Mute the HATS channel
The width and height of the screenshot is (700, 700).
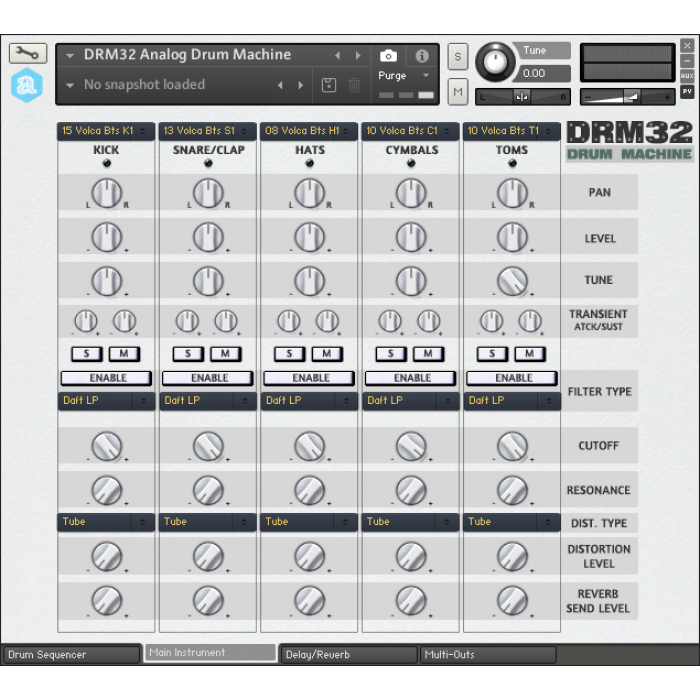point(327,354)
